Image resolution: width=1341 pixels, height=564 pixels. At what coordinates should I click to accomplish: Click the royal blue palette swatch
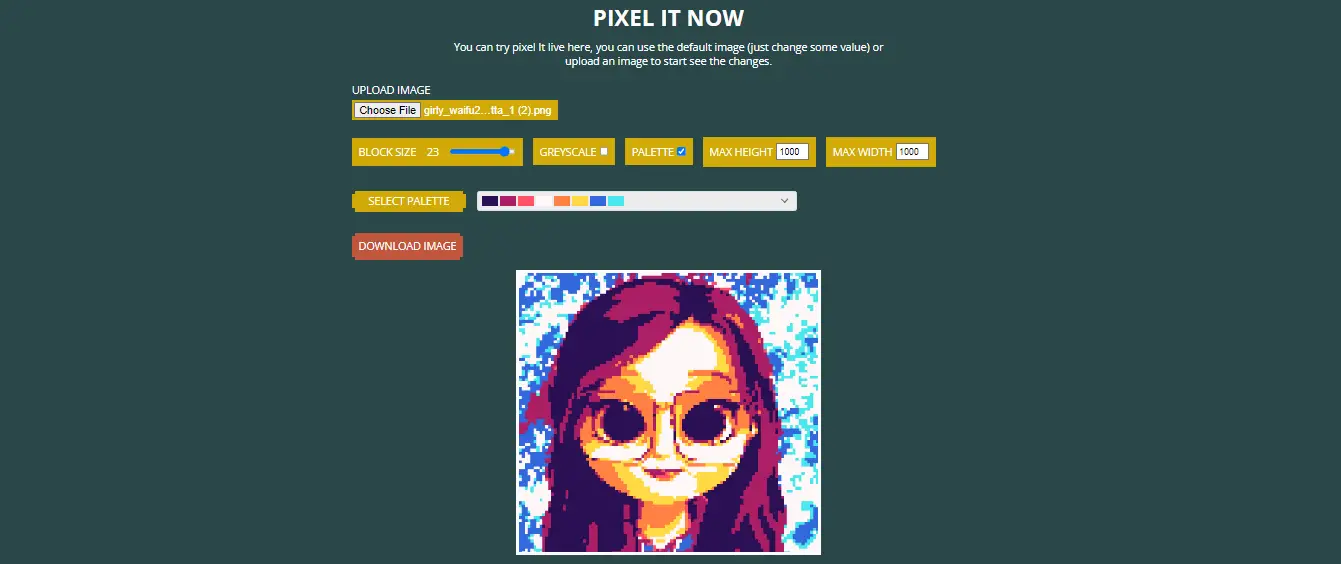point(598,201)
